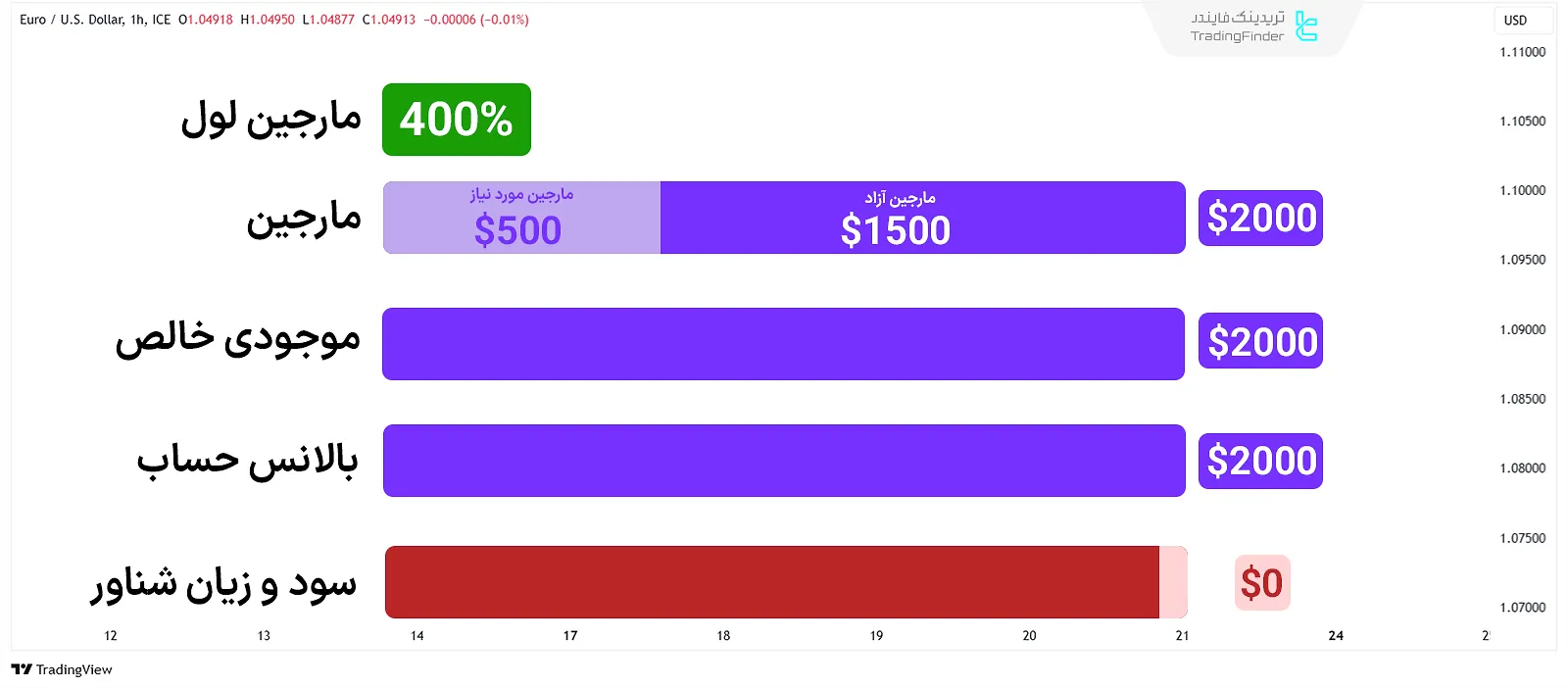
Task: Click the TradingView logo icon
Action: click(22, 669)
